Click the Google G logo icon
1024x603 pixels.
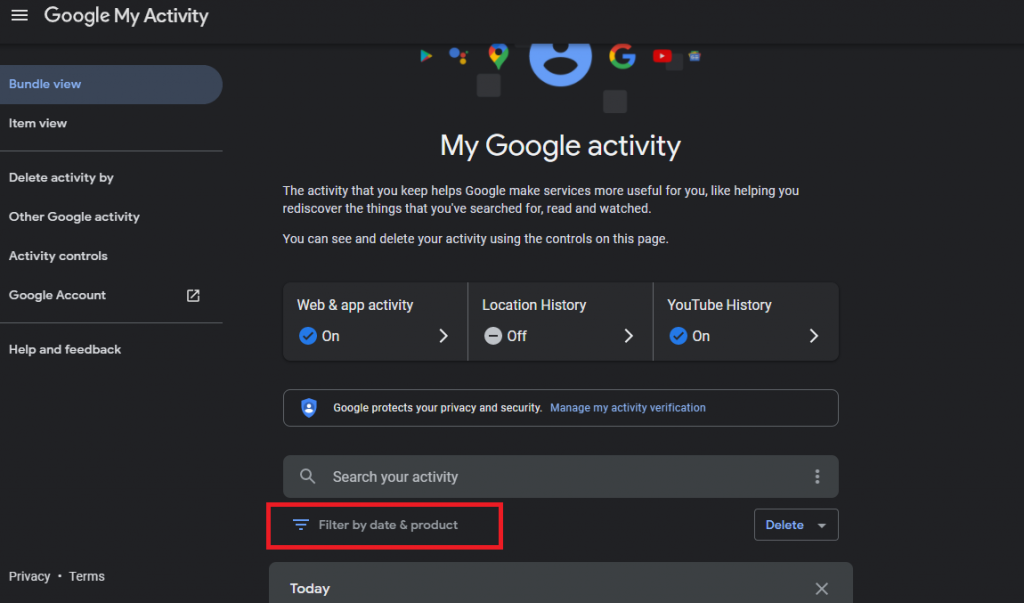tap(622, 56)
